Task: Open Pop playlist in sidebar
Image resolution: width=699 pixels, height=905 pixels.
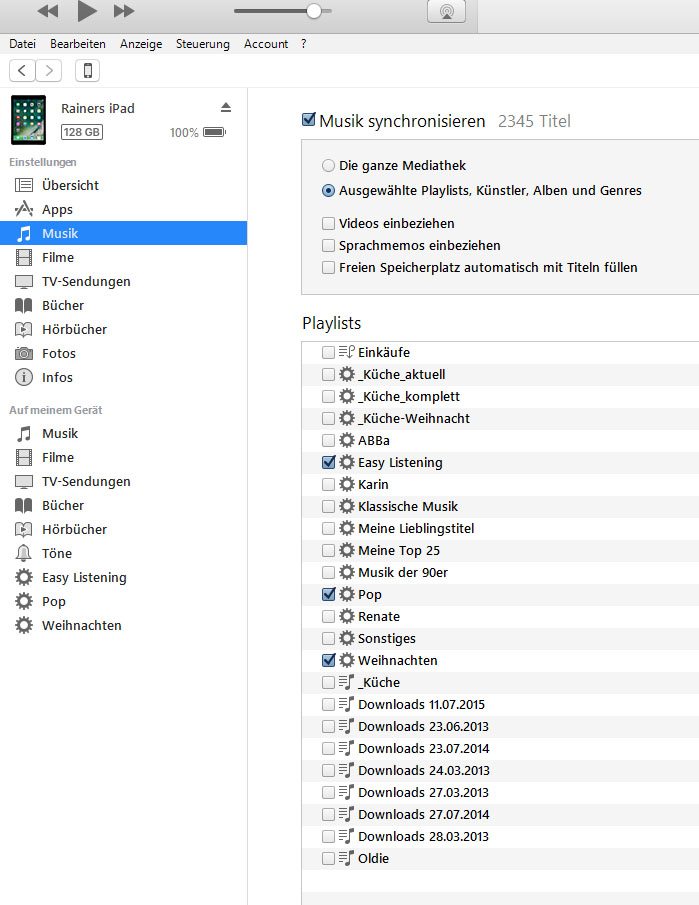Action: (124, 601)
